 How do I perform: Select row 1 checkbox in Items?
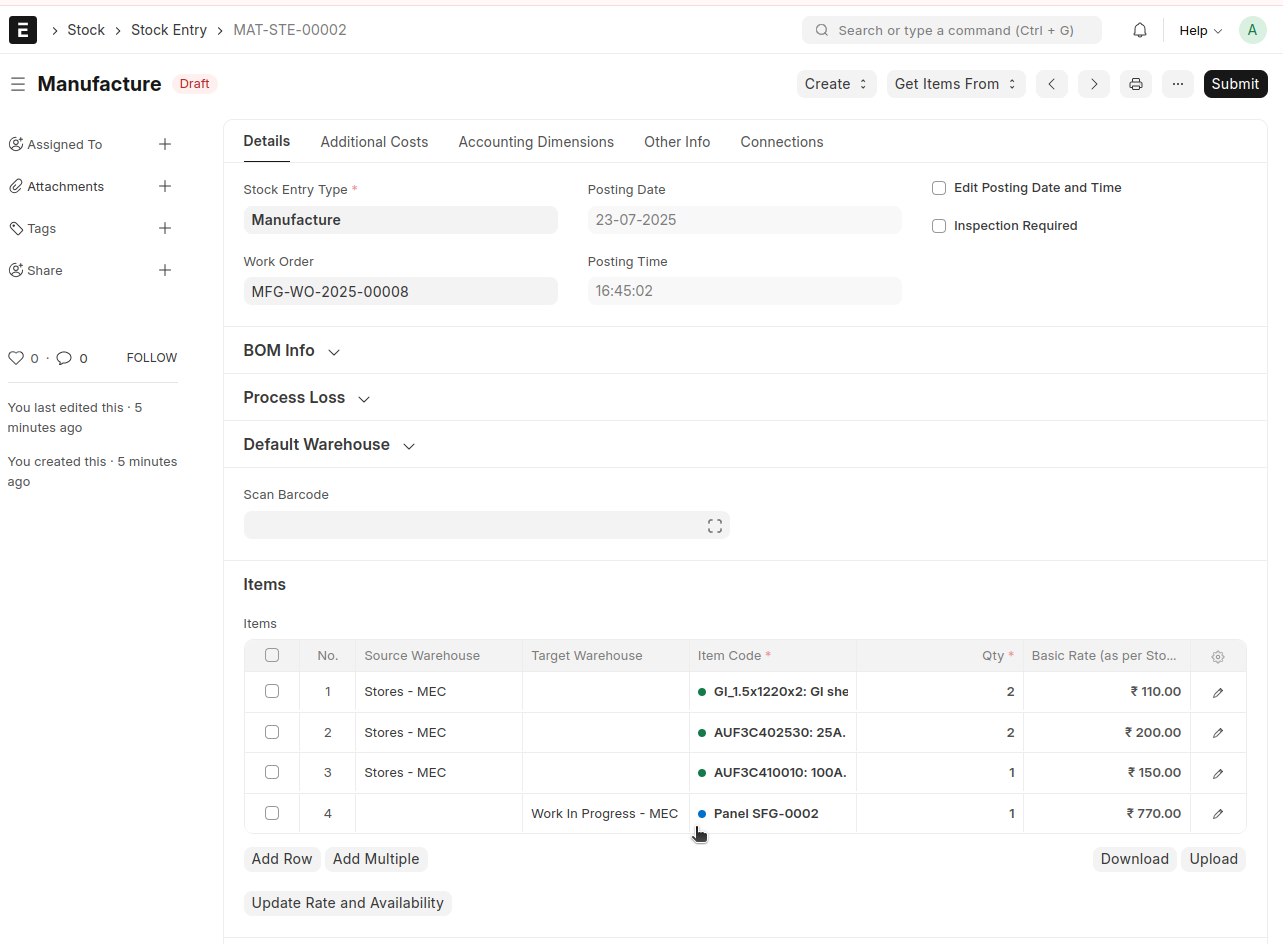coord(272,691)
